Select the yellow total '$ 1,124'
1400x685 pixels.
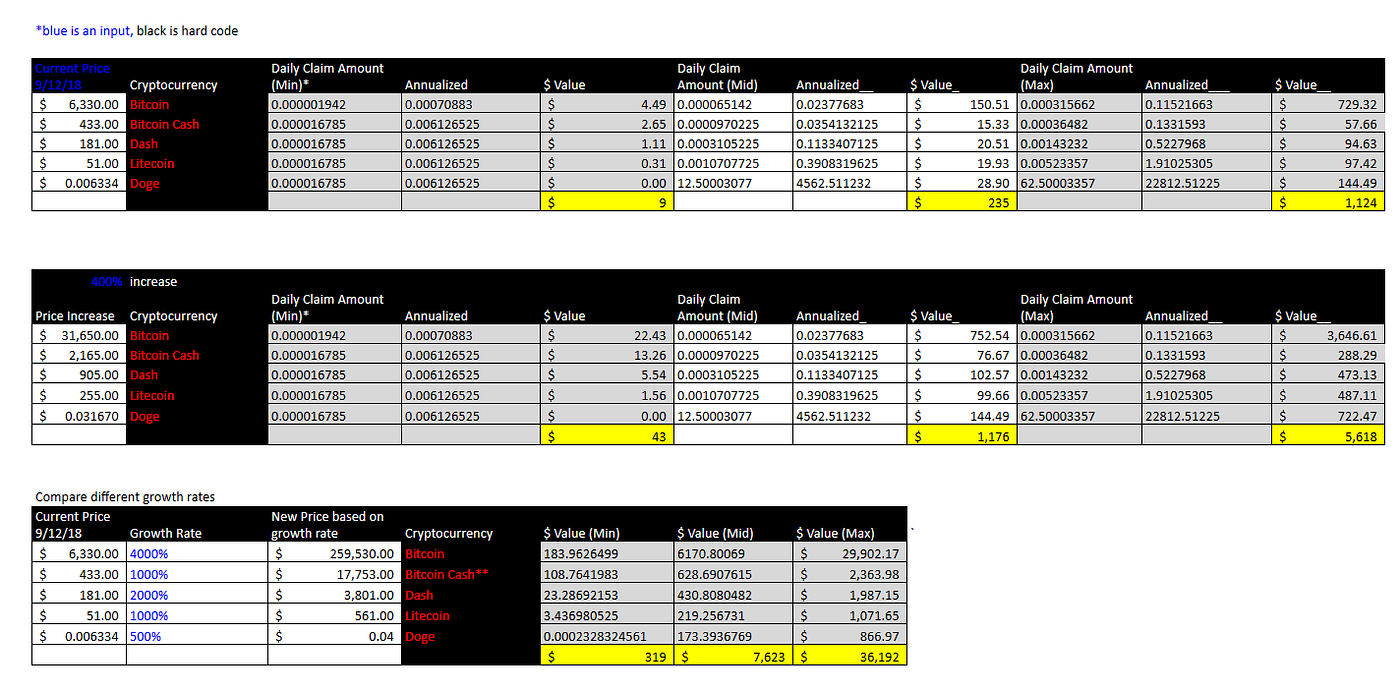[1327, 202]
